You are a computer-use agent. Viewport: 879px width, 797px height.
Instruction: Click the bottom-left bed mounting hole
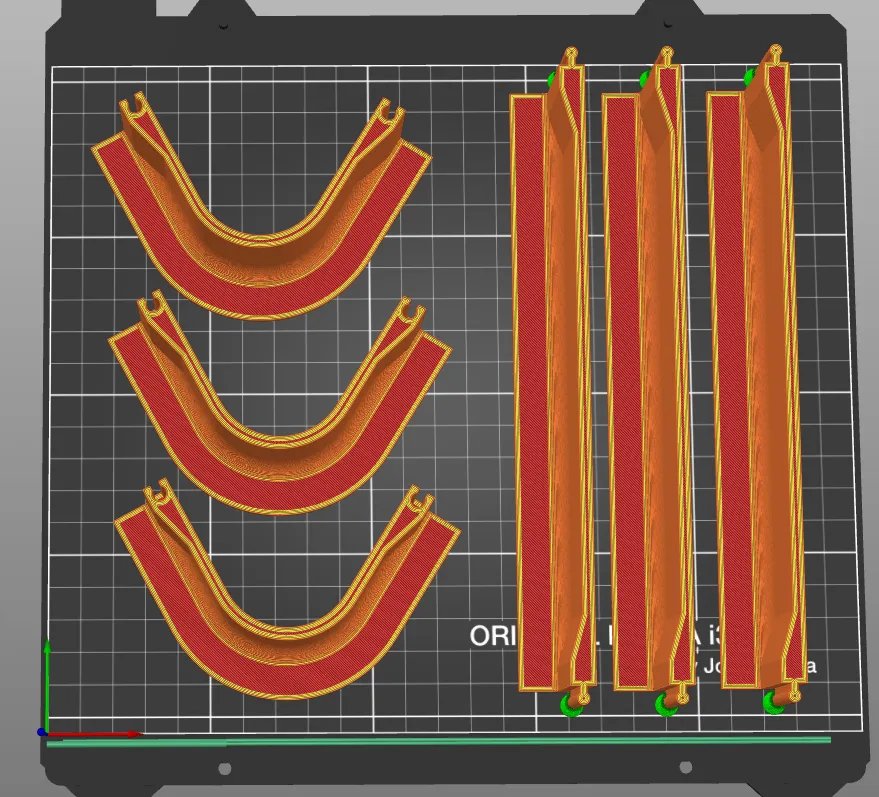click(224, 768)
